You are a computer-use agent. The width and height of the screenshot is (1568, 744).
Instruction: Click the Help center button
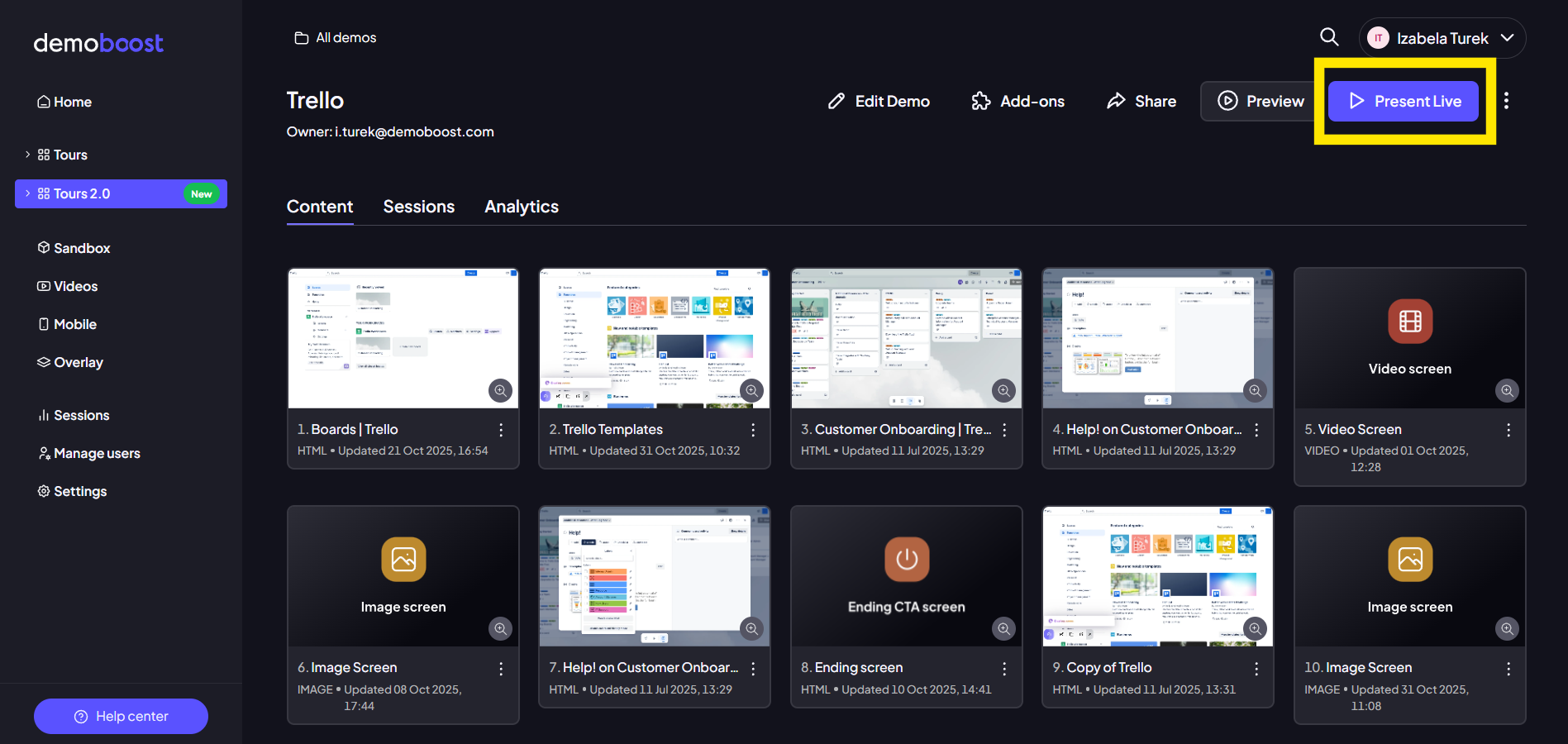click(121, 716)
